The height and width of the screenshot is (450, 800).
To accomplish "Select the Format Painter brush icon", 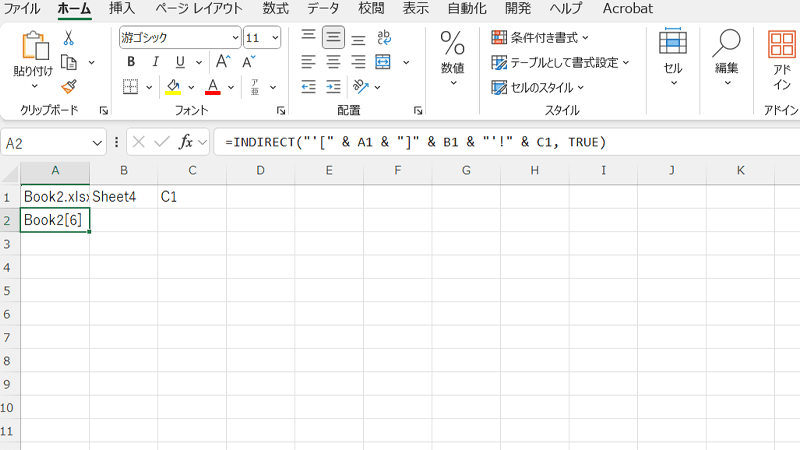I will pos(69,87).
